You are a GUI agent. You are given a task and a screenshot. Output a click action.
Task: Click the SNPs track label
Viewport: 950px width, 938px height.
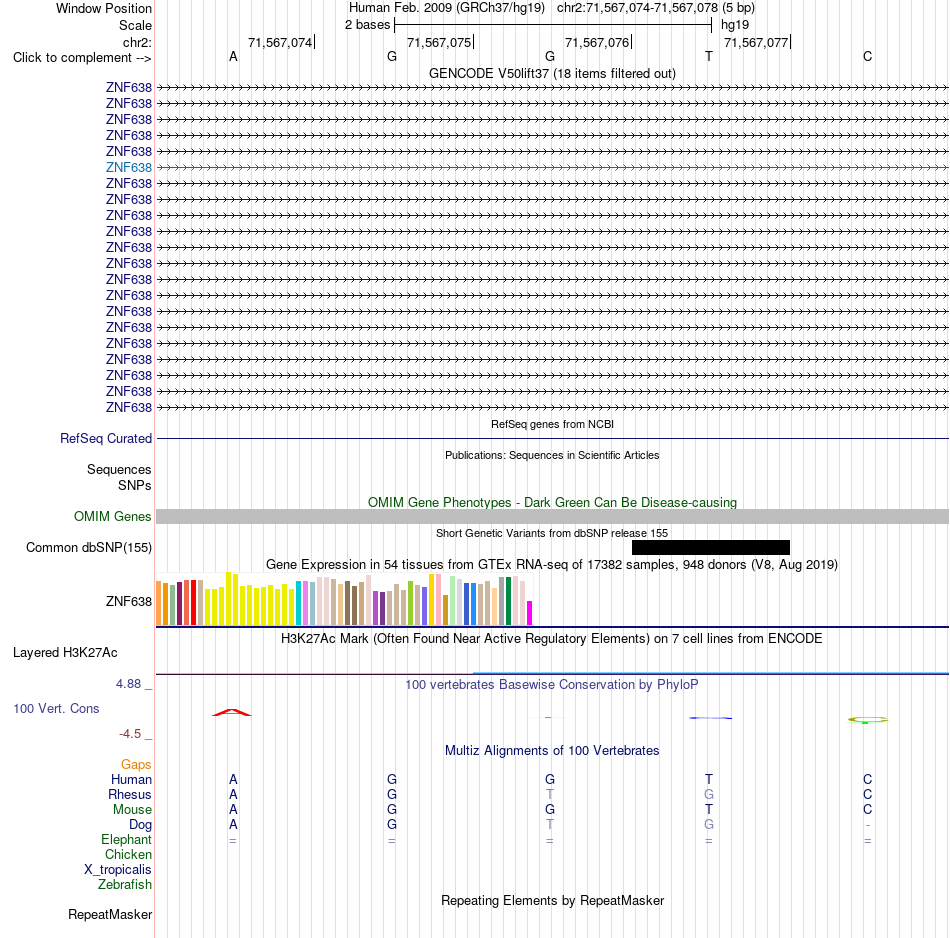tap(135, 485)
